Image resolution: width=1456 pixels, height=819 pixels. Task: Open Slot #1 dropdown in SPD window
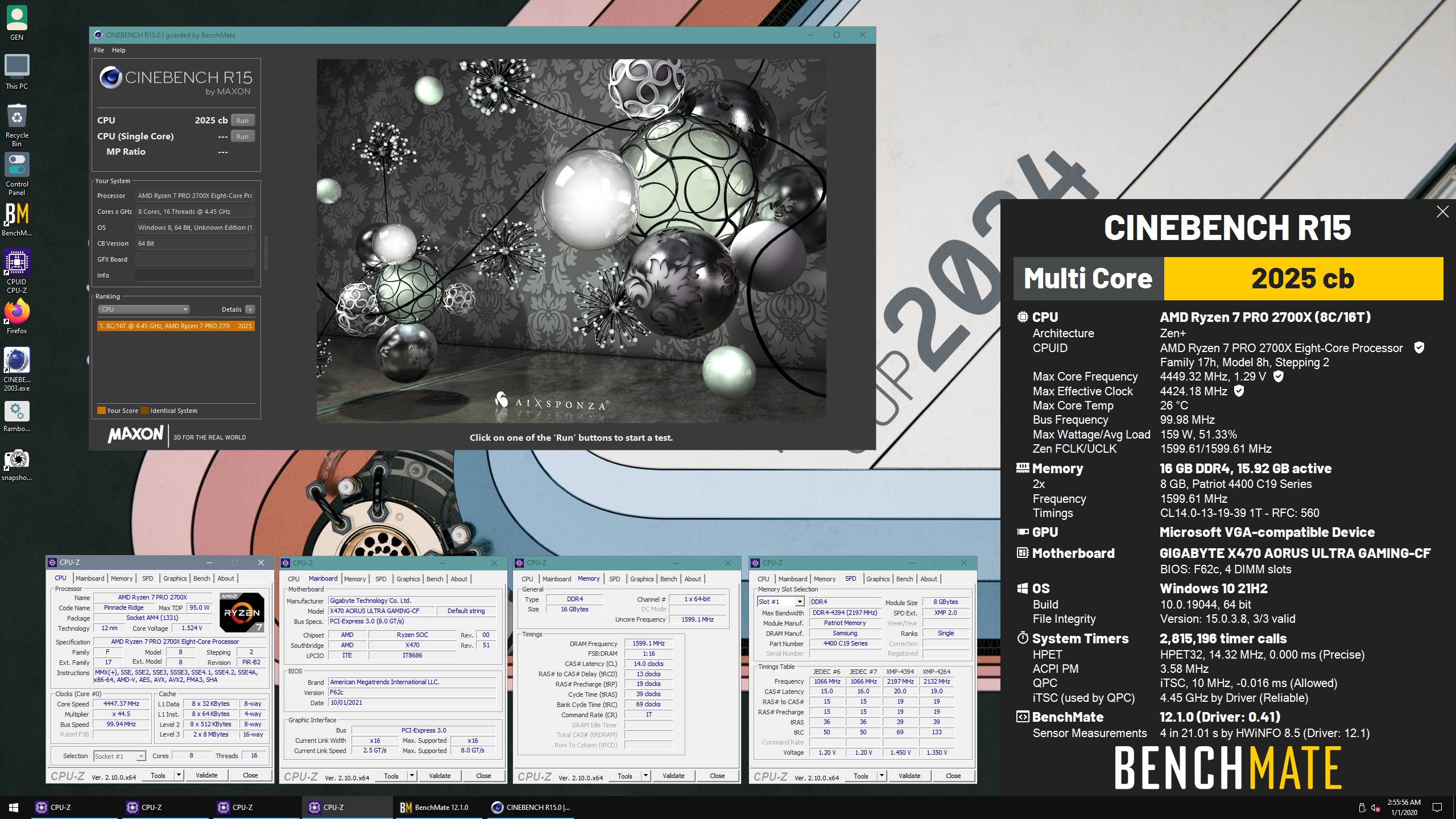(780, 602)
